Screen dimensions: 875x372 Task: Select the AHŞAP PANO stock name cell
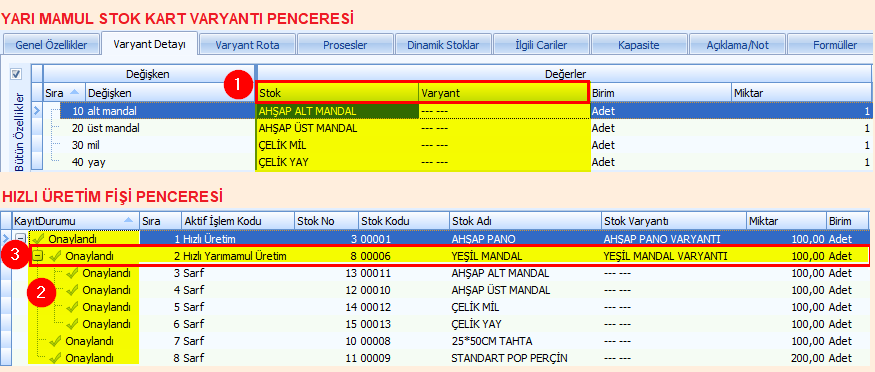click(525, 239)
